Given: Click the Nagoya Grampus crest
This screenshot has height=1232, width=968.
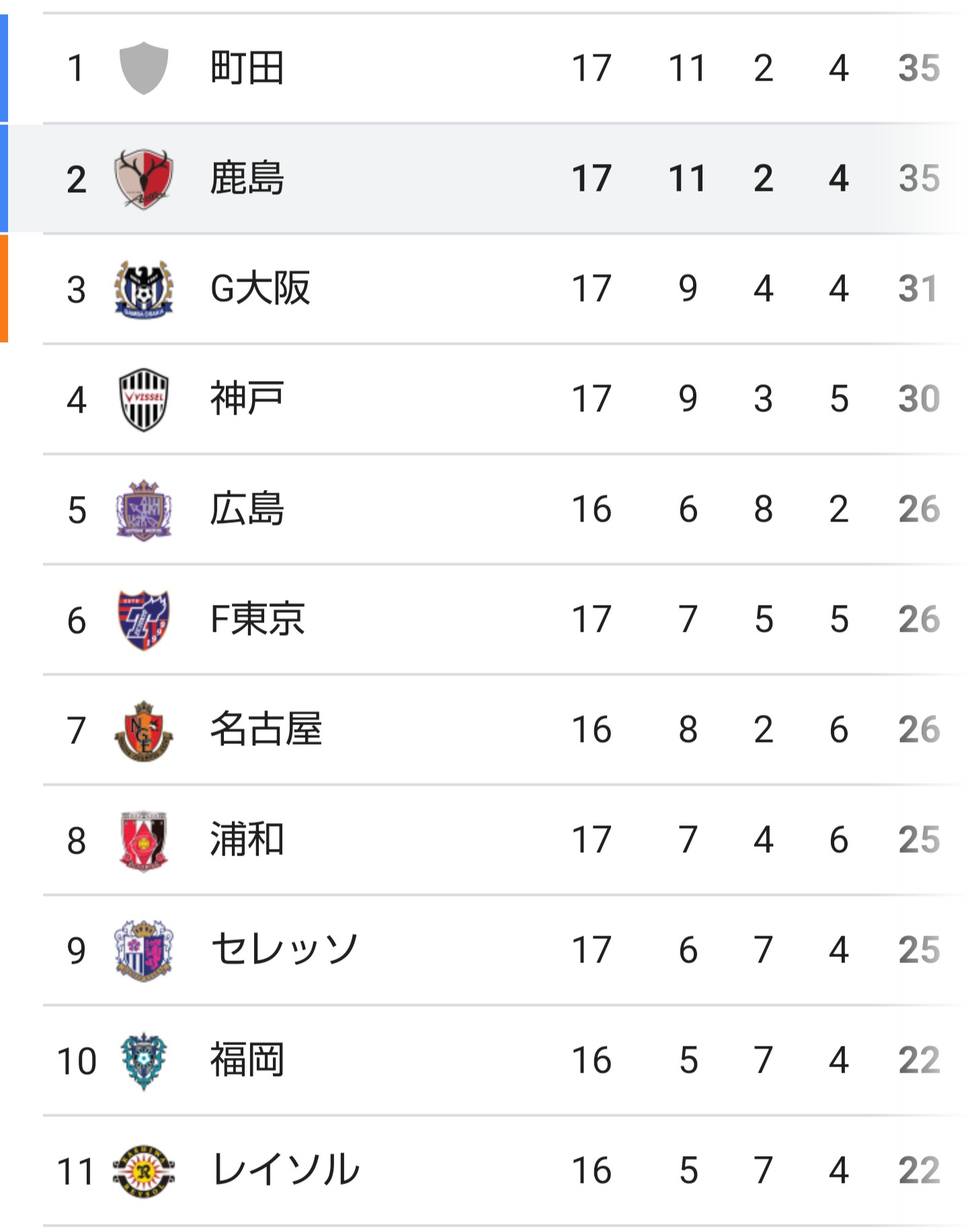Looking at the screenshot, I should point(144,731).
